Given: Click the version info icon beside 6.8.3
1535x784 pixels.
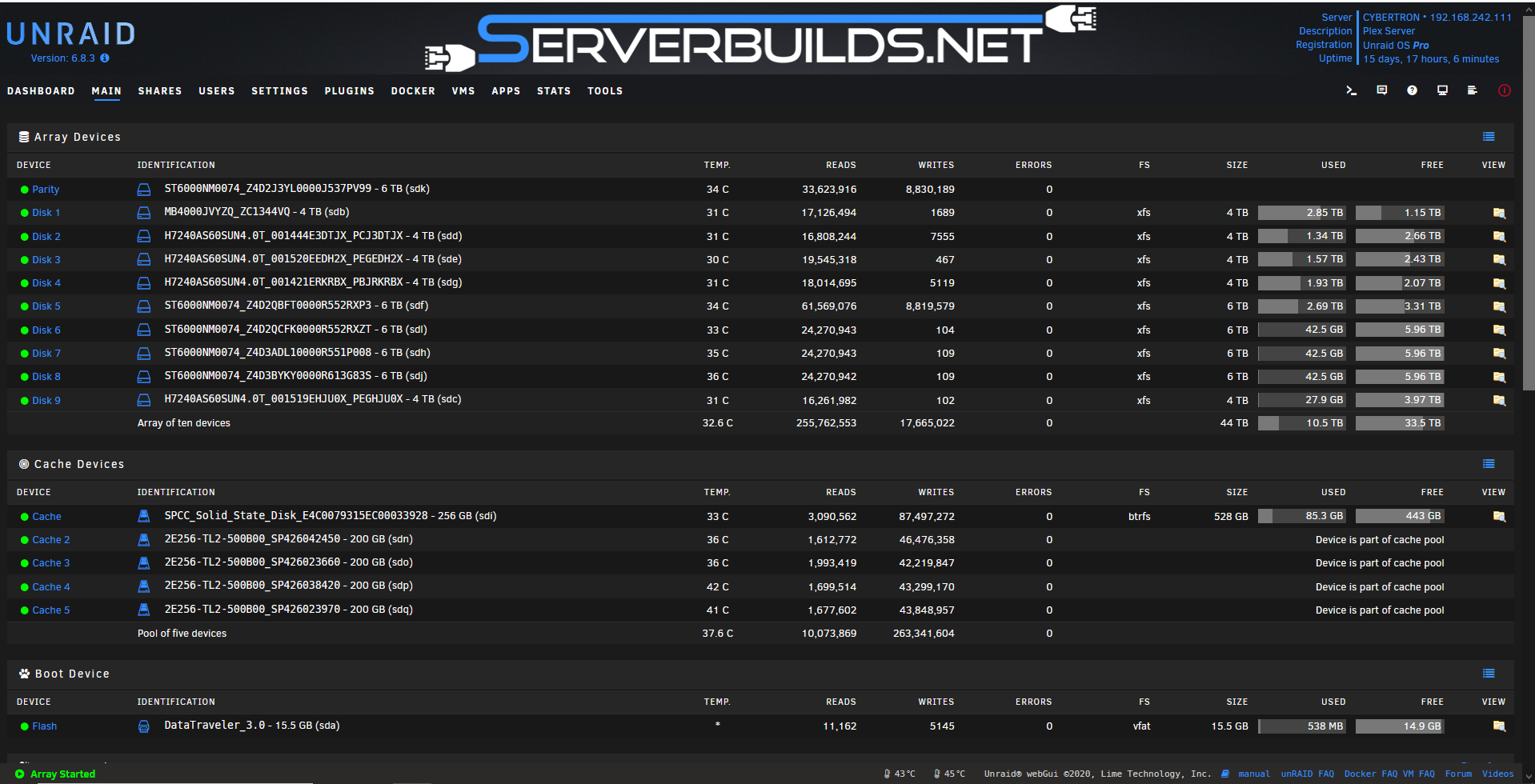Looking at the screenshot, I should pyautogui.click(x=105, y=58).
